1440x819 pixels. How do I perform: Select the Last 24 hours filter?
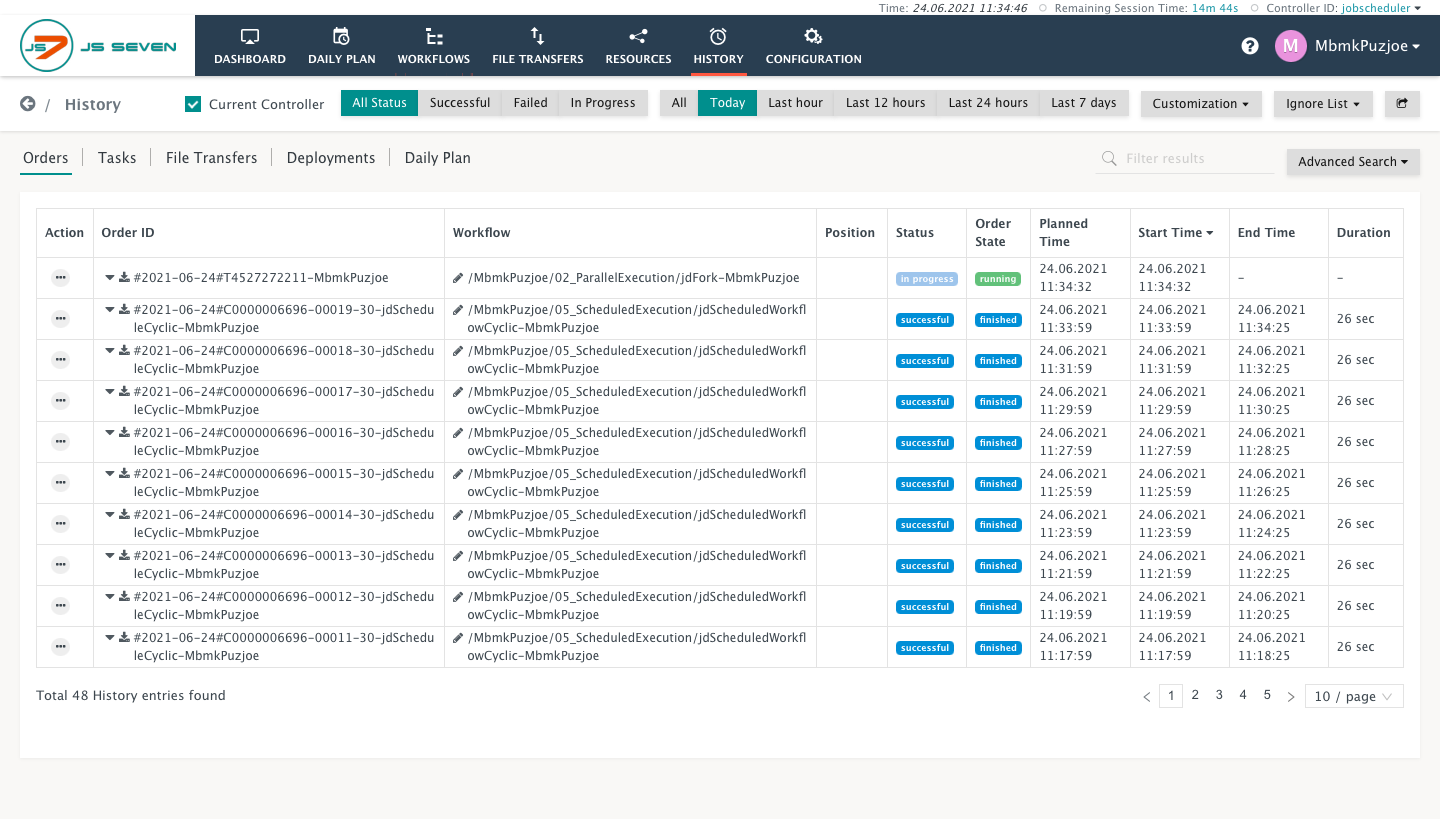click(x=988, y=103)
